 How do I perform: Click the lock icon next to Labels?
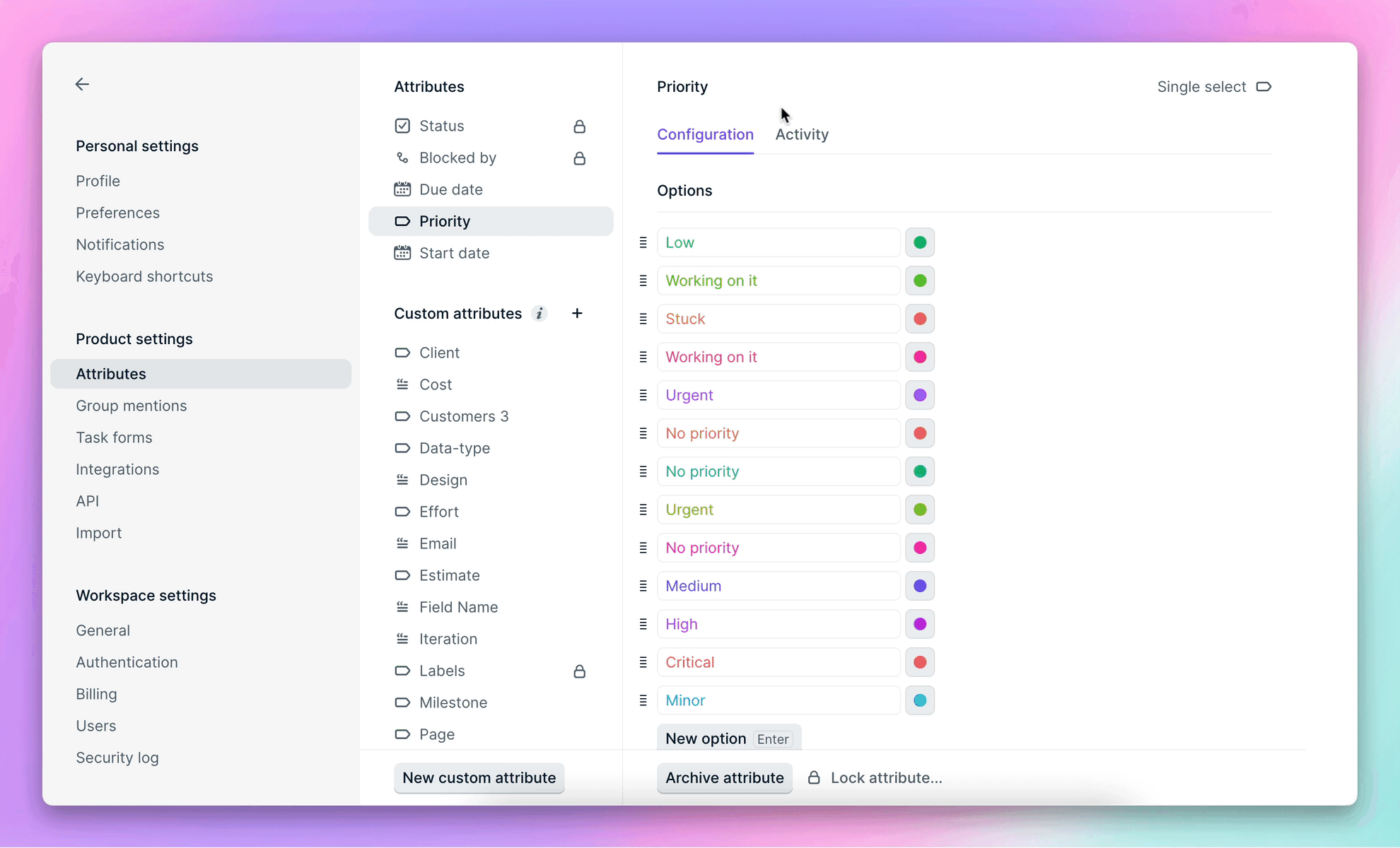click(x=579, y=671)
